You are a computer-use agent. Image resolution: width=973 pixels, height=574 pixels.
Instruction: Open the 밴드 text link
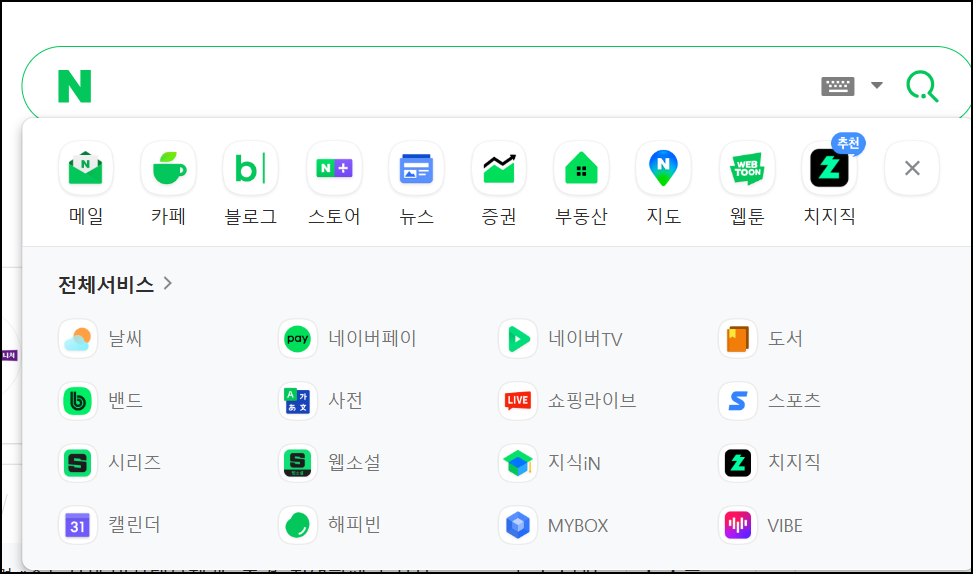tap(125, 400)
